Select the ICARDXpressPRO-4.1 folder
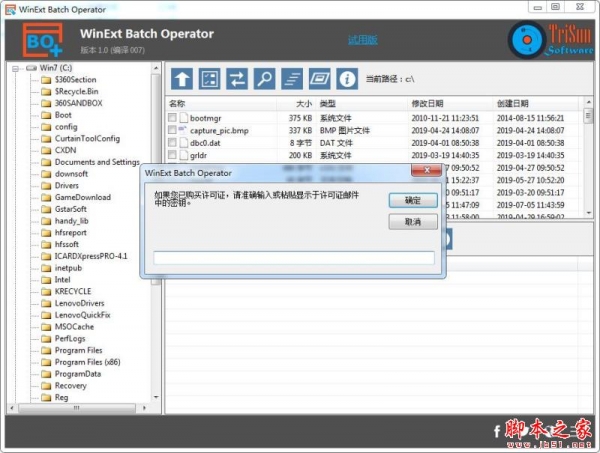Image resolution: width=600 pixels, height=453 pixels. (x=91, y=256)
